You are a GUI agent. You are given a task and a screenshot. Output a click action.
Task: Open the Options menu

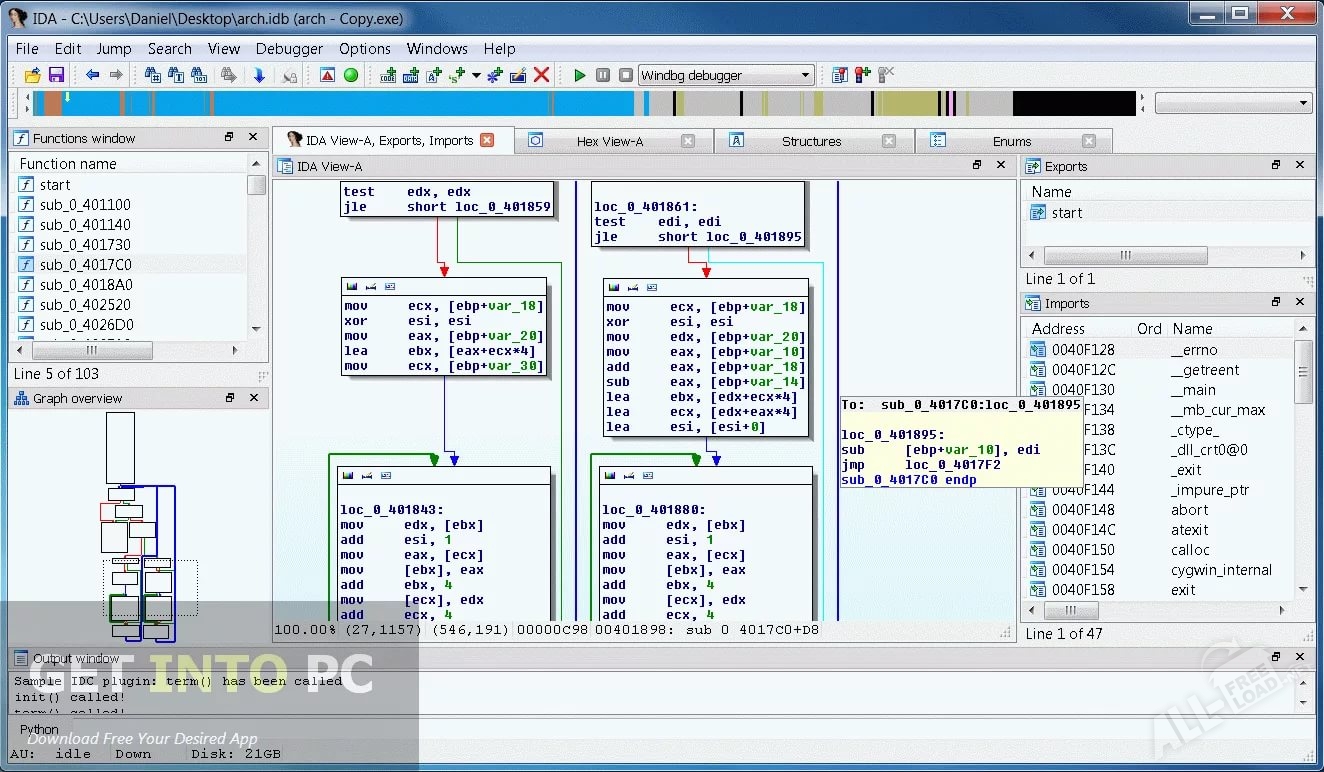pyautogui.click(x=364, y=48)
